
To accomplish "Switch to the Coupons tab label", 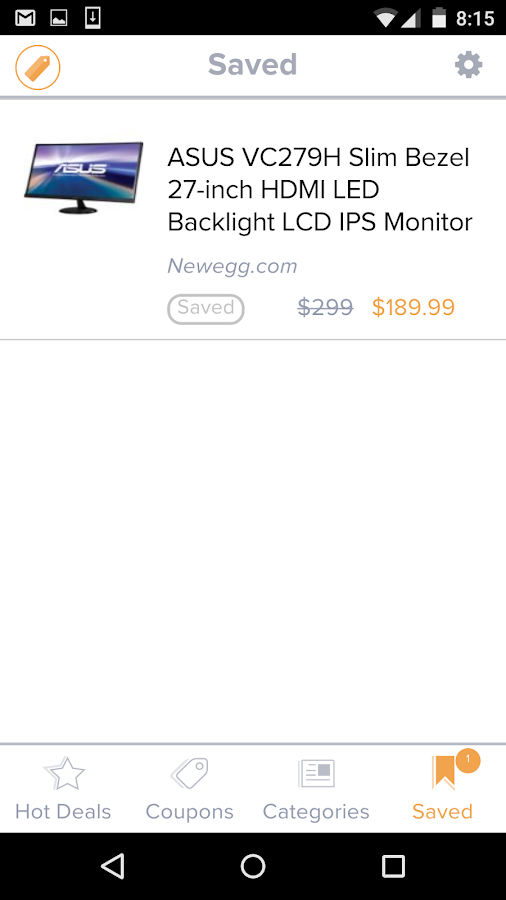I will (189, 812).
